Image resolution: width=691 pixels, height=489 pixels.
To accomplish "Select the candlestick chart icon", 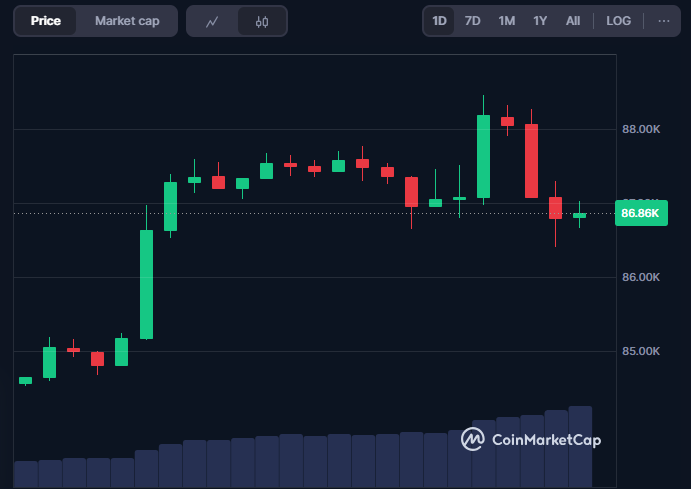I will coord(262,21).
